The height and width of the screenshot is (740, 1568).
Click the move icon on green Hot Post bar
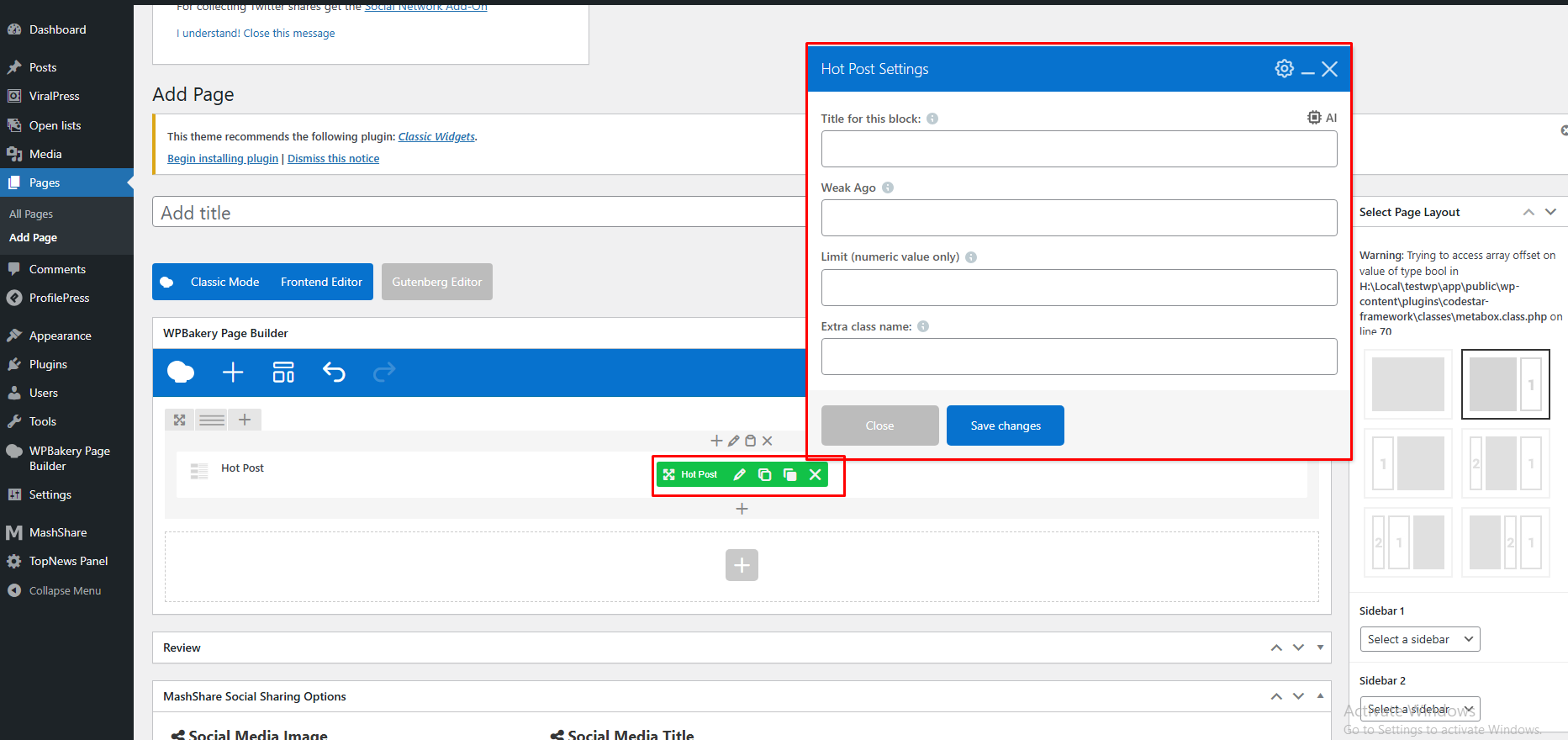(669, 474)
